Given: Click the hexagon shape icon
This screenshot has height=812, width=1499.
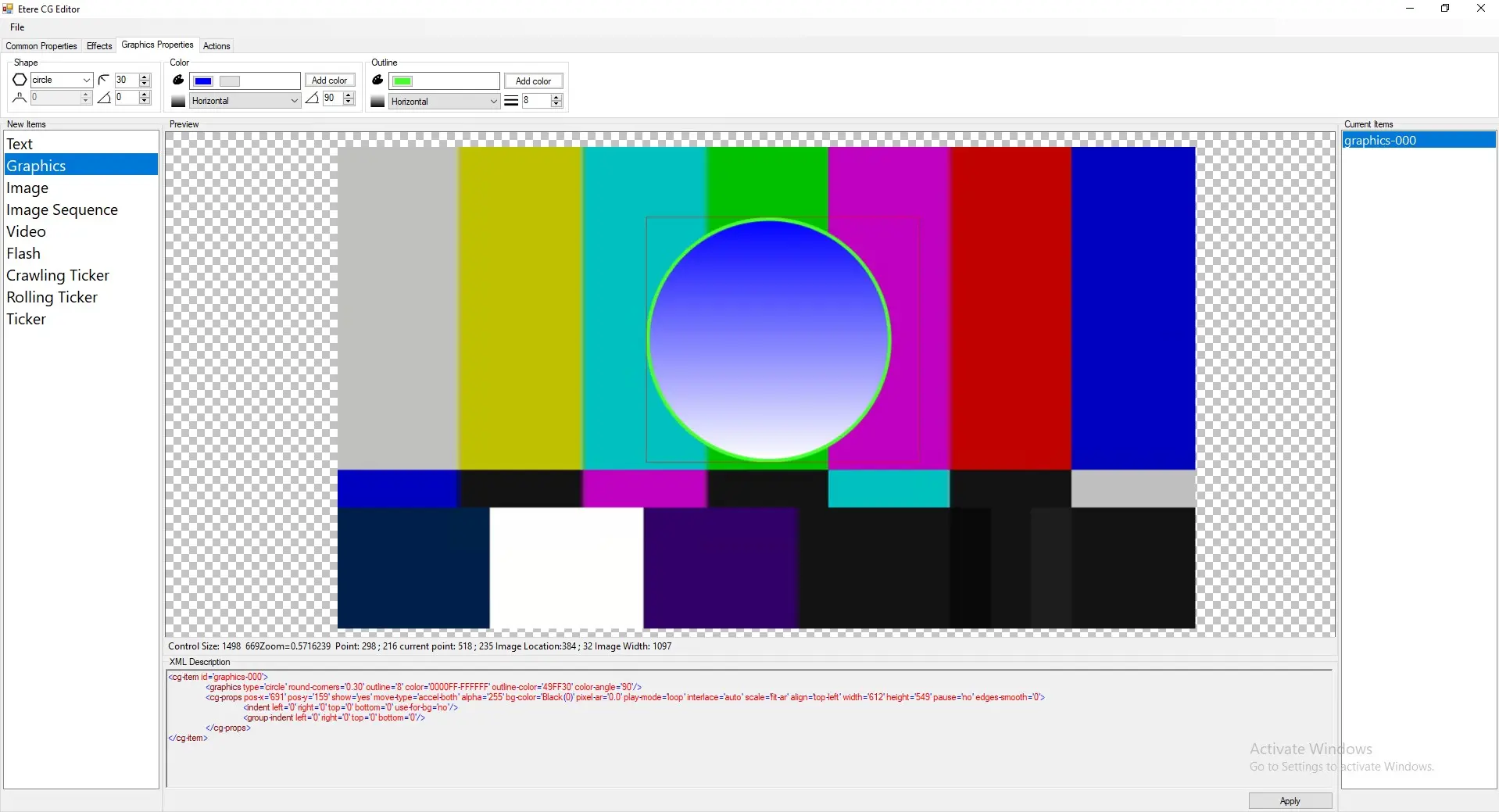Looking at the screenshot, I should point(20,80).
